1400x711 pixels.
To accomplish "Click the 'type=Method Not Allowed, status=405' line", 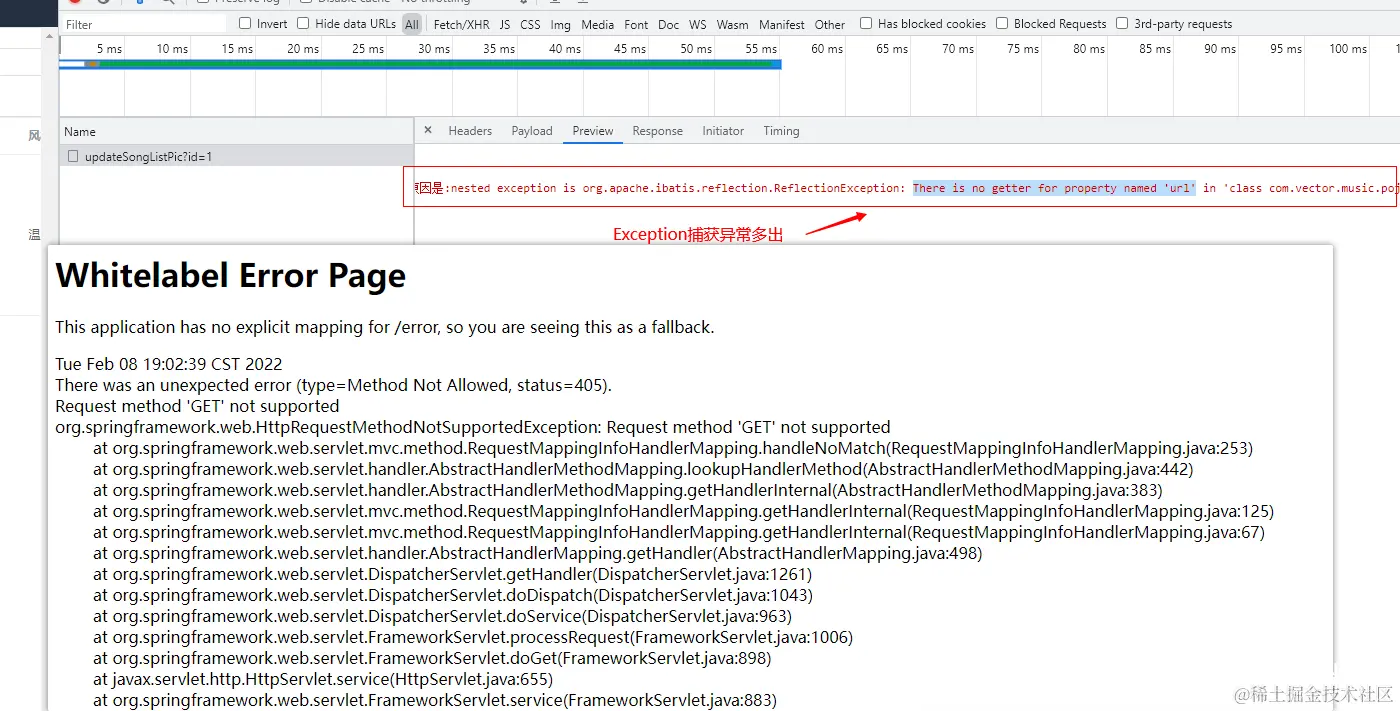I will pyautogui.click(x=333, y=385).
